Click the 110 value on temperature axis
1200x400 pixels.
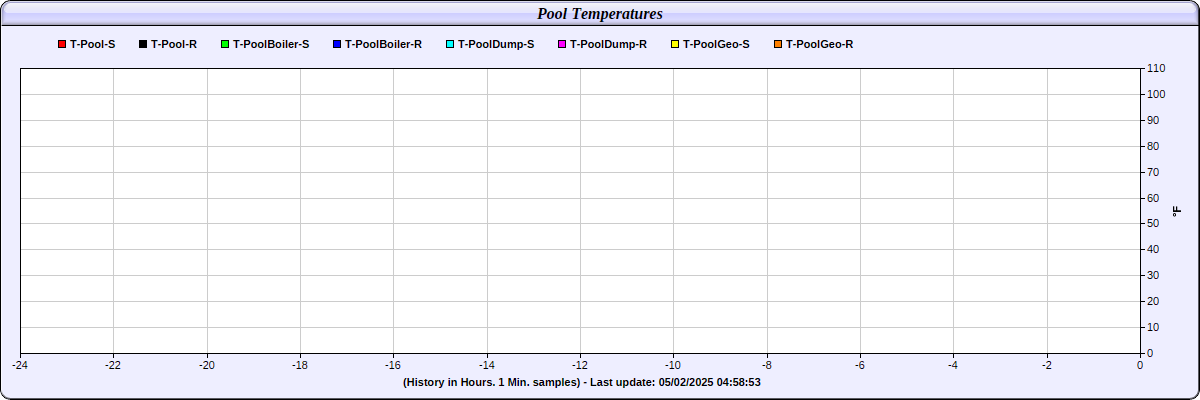1156,68
